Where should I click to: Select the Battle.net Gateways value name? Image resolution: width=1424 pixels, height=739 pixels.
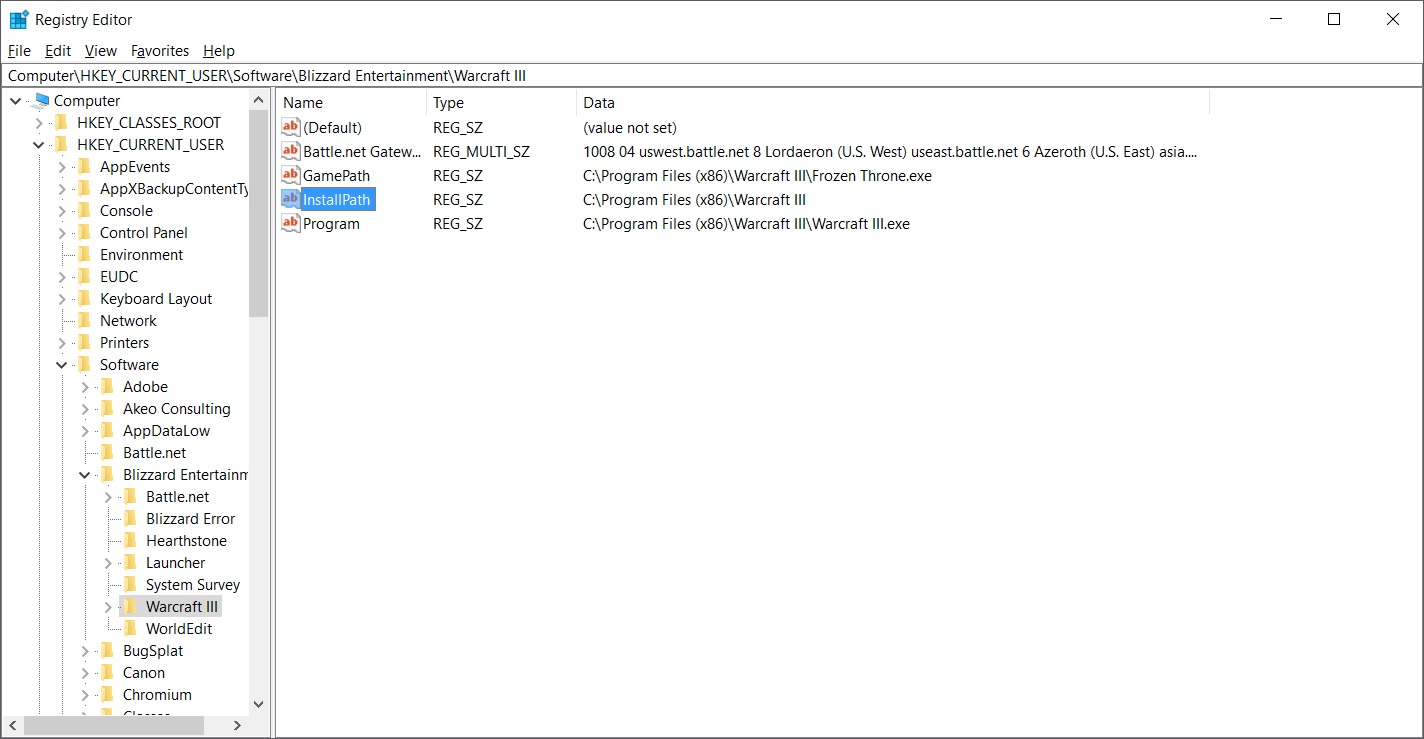(x=363, y=151)
